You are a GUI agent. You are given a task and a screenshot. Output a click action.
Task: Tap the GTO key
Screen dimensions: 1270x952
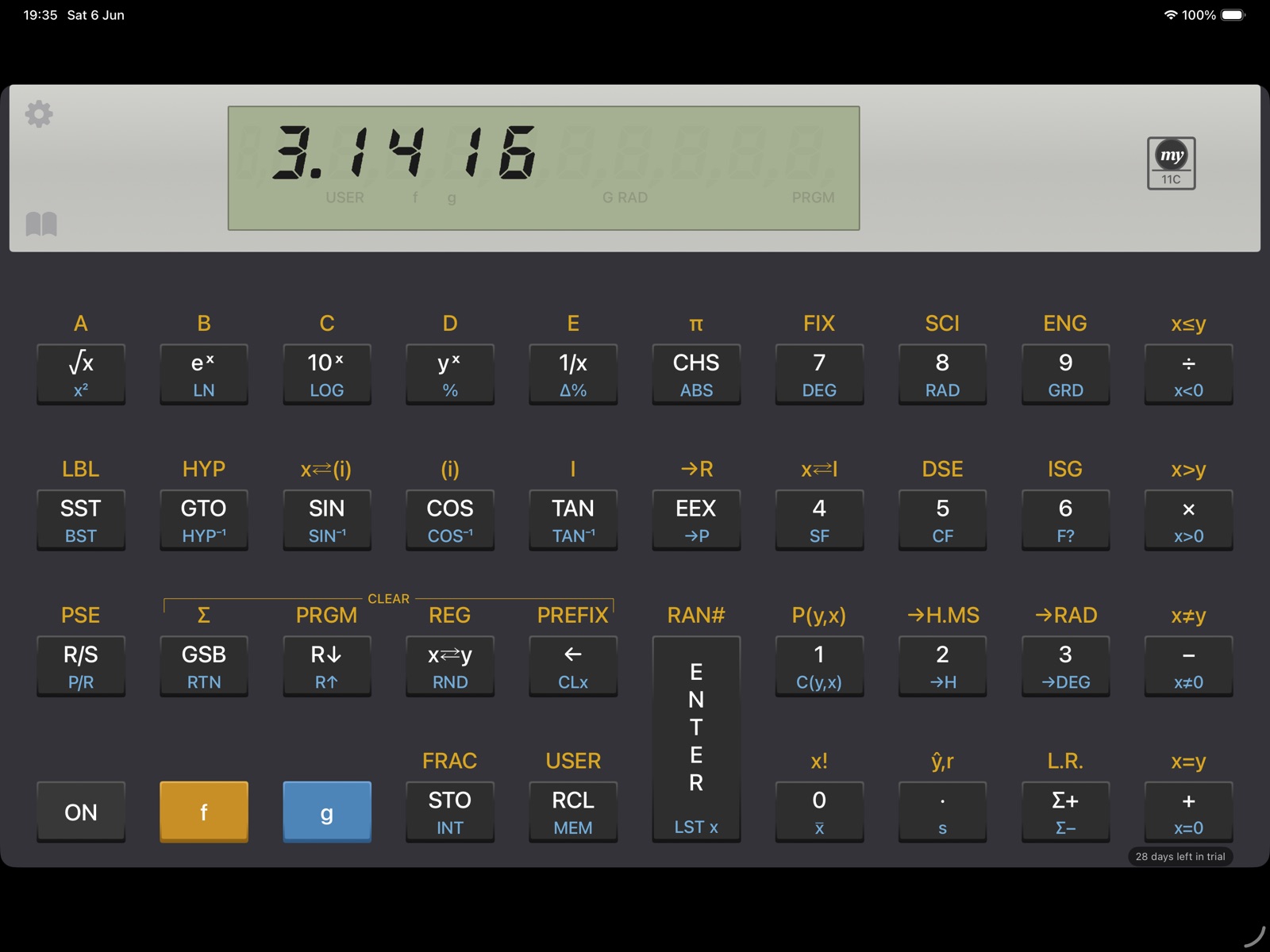(x=204, y=520)
